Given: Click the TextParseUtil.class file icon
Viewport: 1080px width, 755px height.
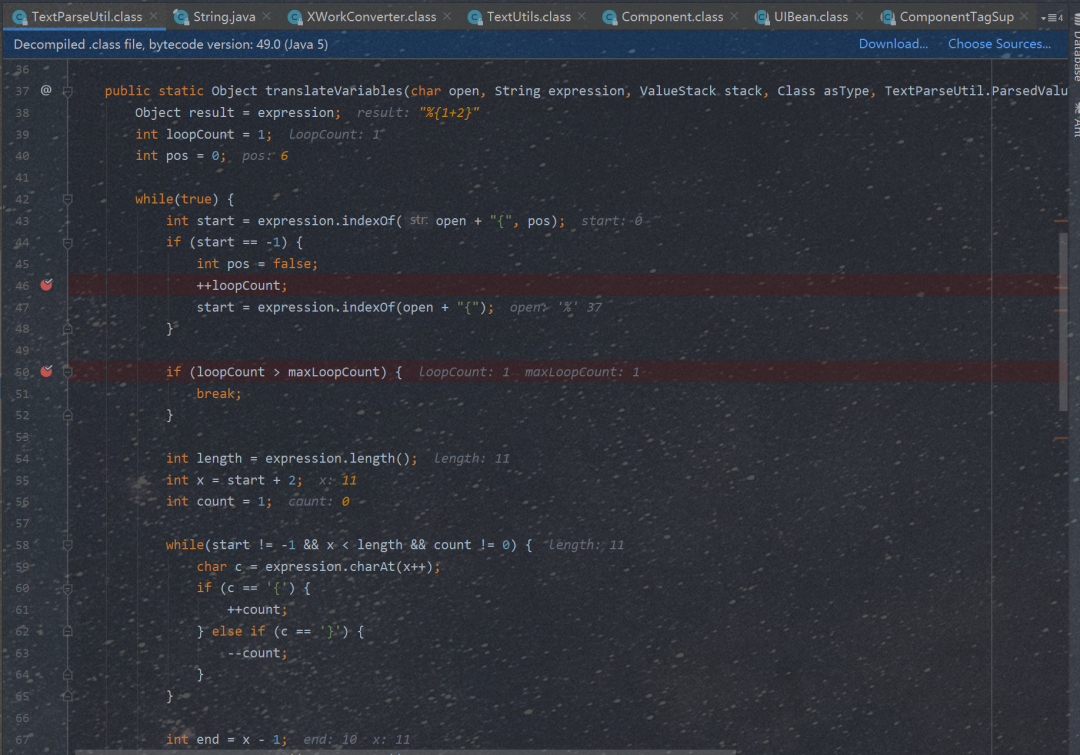Looking at the screenshot, I should [x=20, y=17].
